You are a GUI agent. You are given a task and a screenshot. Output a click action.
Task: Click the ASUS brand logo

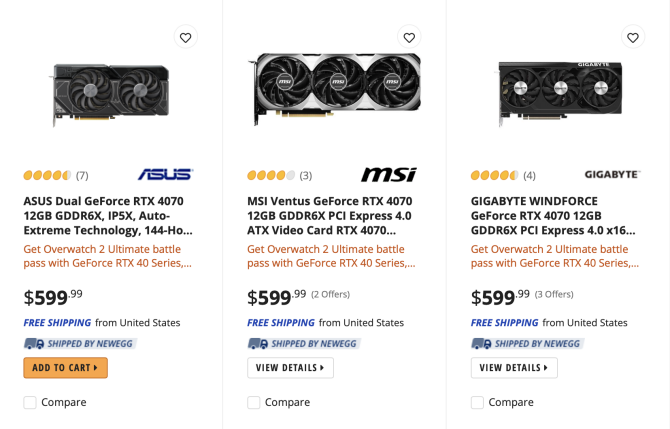[165, 175]
